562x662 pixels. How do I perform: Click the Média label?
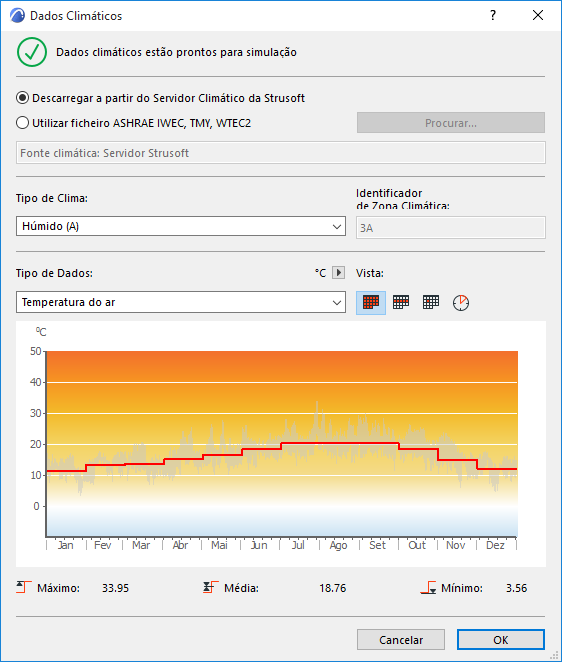242,588
